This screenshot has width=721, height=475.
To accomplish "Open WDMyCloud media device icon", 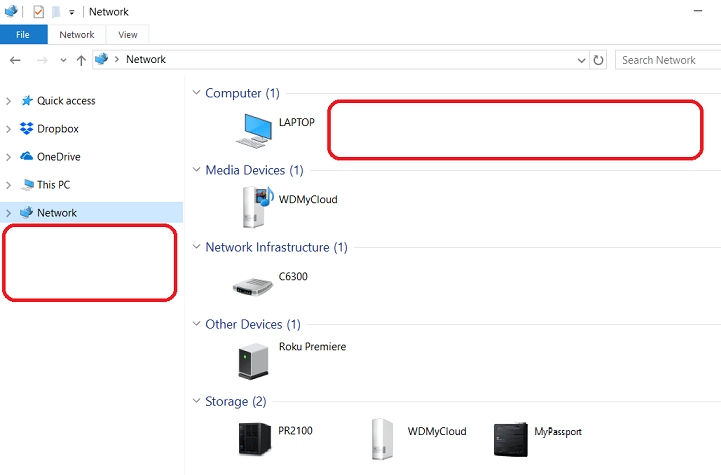I will pyautogui.click(x=257, y=207).
